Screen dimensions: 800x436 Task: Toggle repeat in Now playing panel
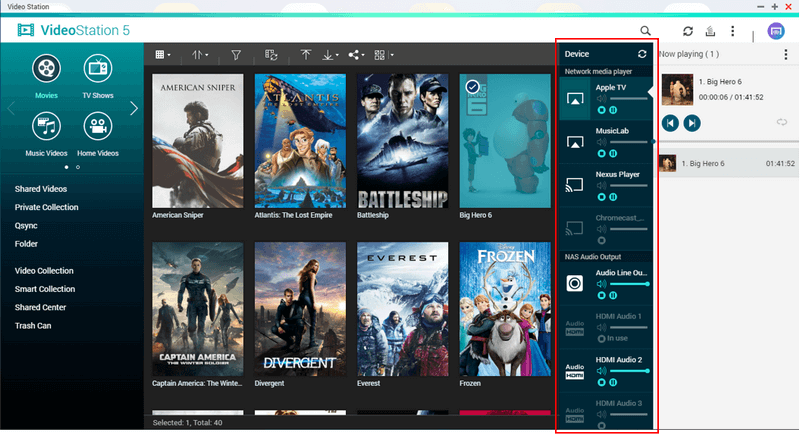(x=782, y=122)
